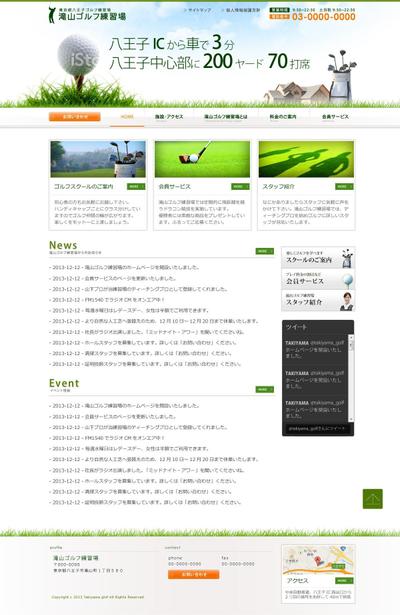Image resolution: width=400 pixels, height=615 pixels.
Task: Click the News item about FM1540 ラジオCM
Action: pyautogui.click(x=107, y=300)
